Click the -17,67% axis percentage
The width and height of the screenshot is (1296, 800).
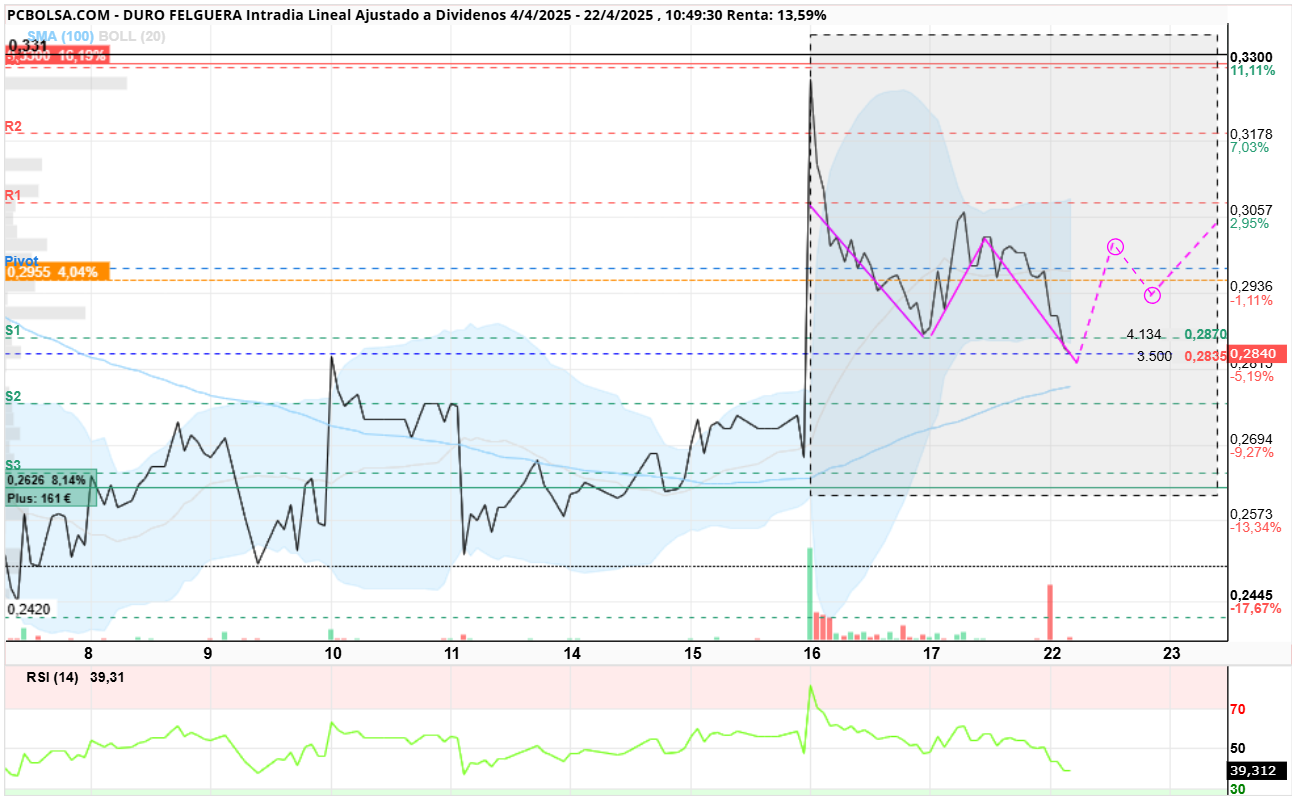coord(1255,608)
